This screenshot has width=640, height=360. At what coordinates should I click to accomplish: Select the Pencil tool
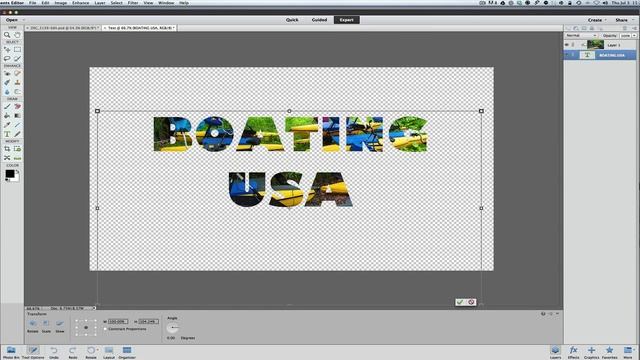[17, 134]
